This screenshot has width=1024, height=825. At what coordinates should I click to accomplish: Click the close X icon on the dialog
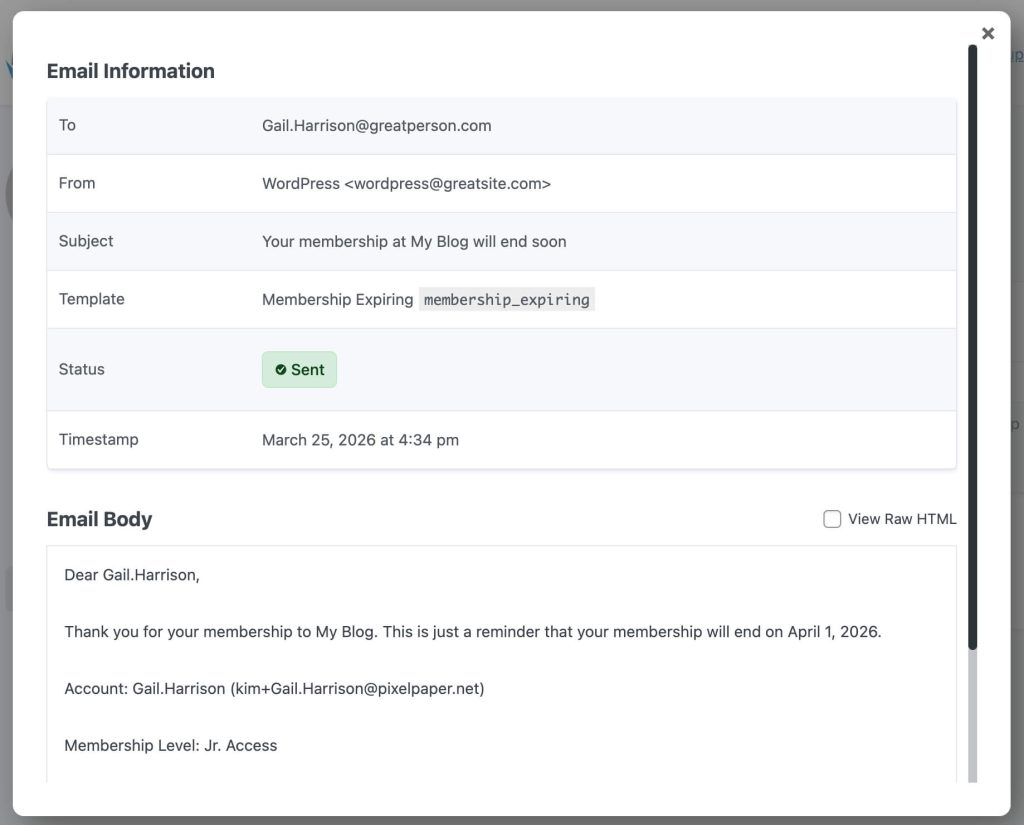pyautogui.click(x=988, y=33)
